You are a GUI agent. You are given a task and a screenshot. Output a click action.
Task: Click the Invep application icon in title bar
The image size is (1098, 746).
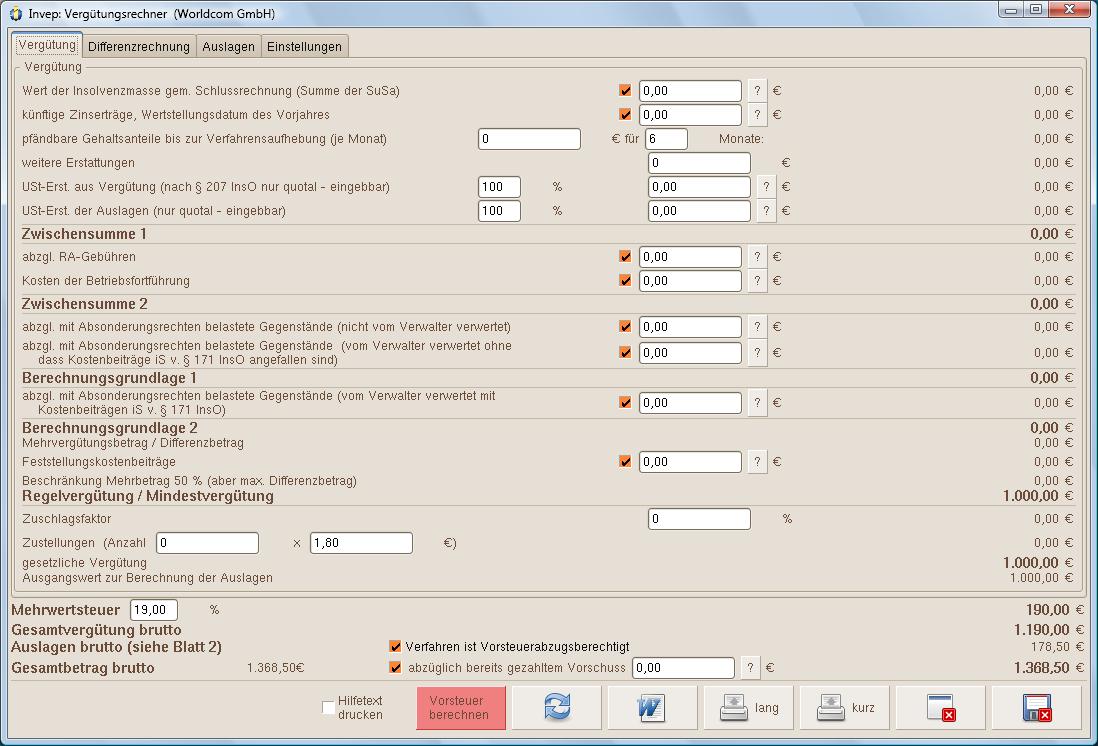[15, 13]
